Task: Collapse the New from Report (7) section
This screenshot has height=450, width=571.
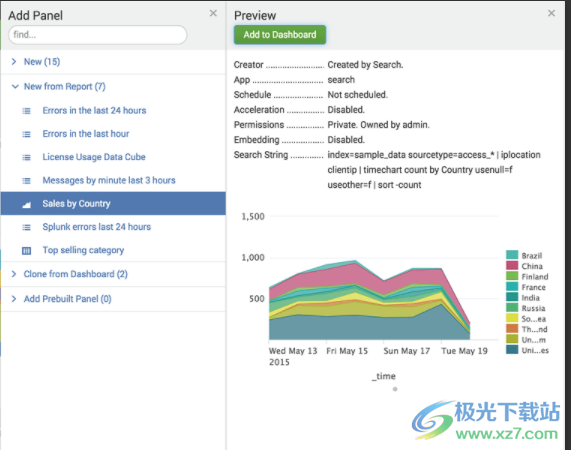Action: pos(15,86)
